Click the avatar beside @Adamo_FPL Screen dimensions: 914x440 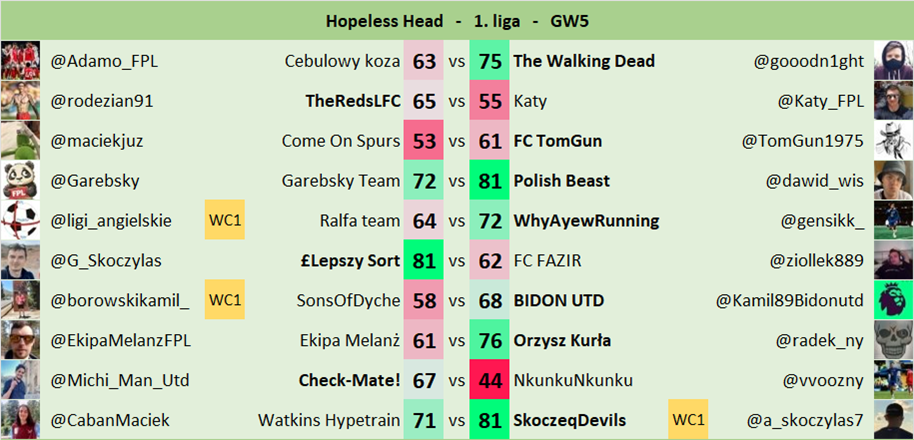click(20, 61)
